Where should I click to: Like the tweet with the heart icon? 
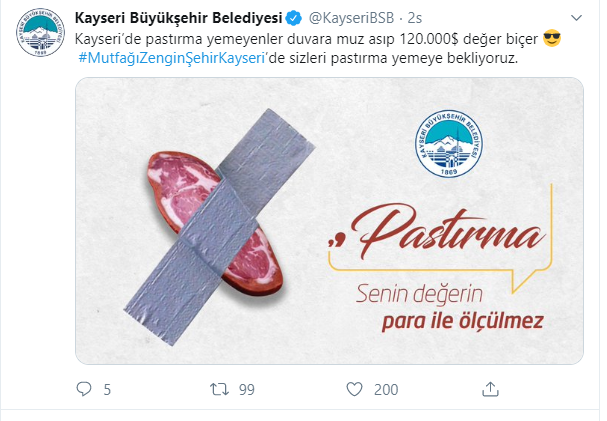pyautogui.click(x=354, y=389)
